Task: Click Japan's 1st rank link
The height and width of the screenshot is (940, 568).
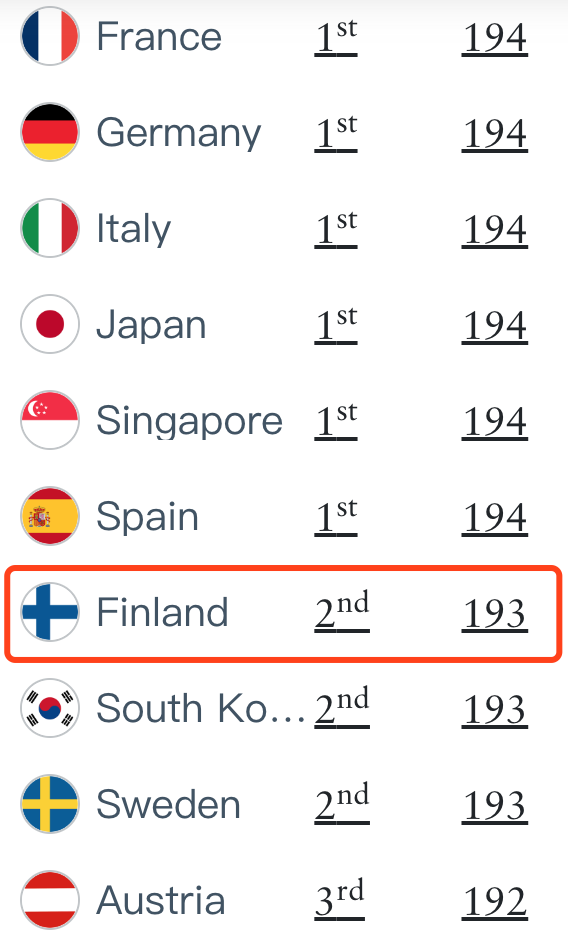Action: [x=336, y=325]
